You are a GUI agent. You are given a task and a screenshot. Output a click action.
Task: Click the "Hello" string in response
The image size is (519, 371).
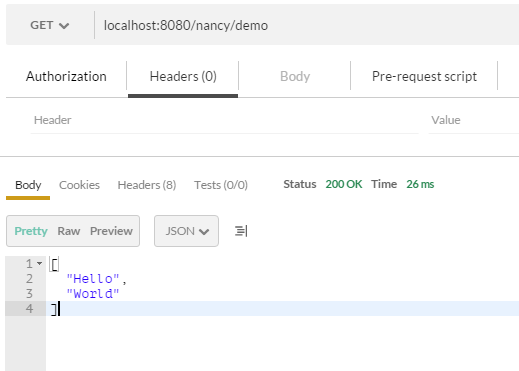point(93,279)
